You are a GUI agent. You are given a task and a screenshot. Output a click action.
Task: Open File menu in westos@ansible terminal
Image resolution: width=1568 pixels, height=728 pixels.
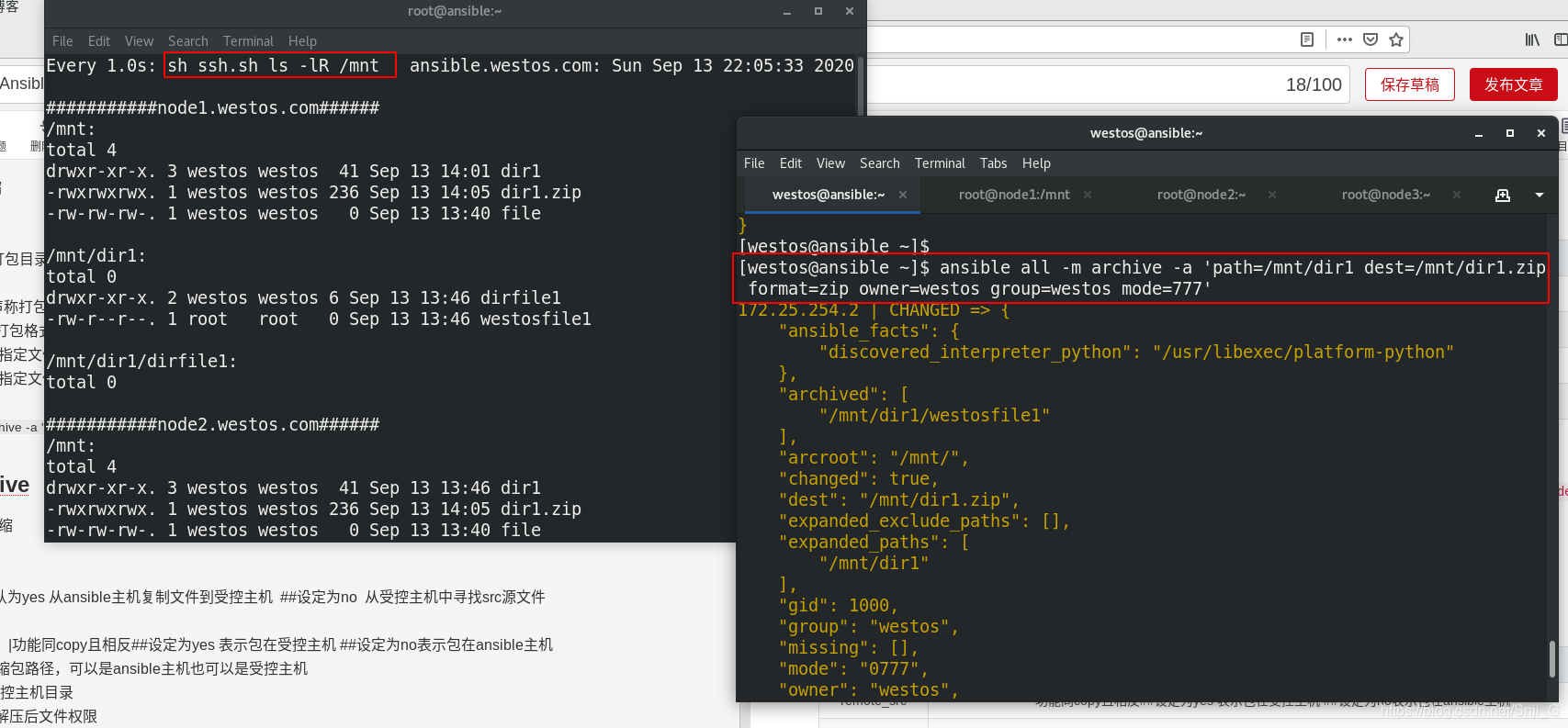754,163
